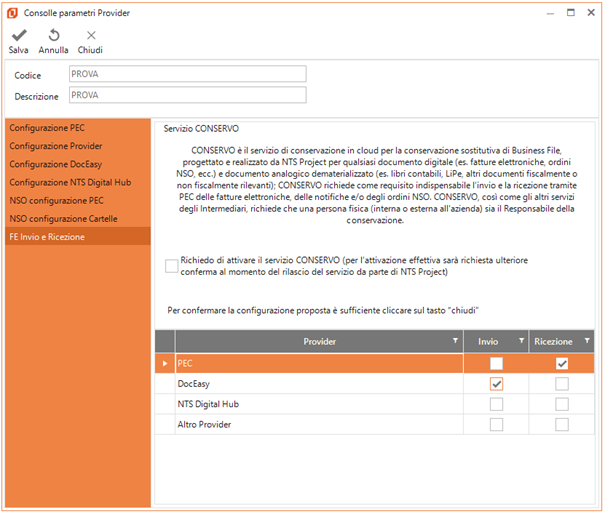Select NSO configurazione Cartelle section
Viewport: 605px width, 514px height.
[78, 218]
